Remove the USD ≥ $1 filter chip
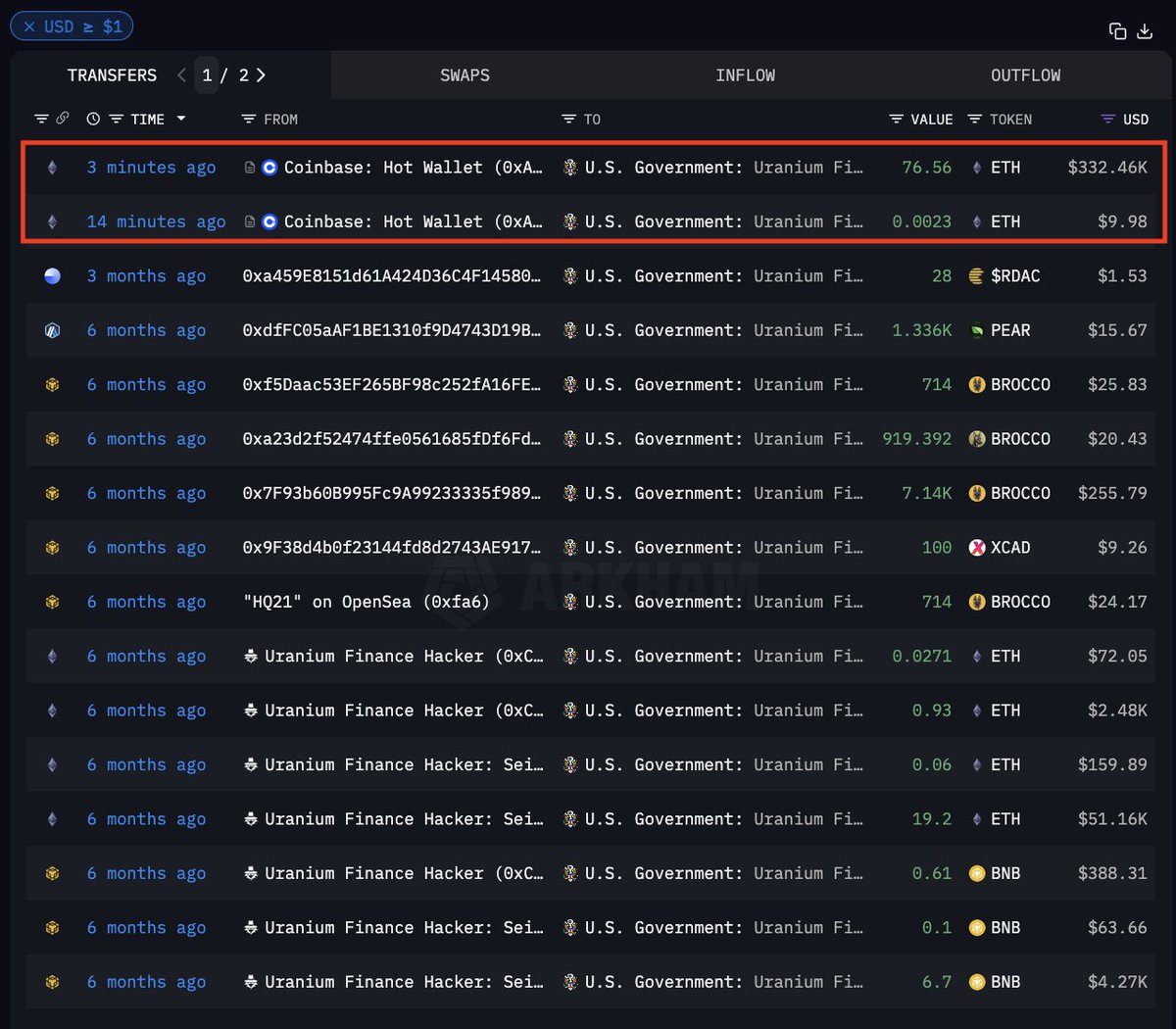The height and width of the screenshot is (1029, 1176). coord(29,26)
